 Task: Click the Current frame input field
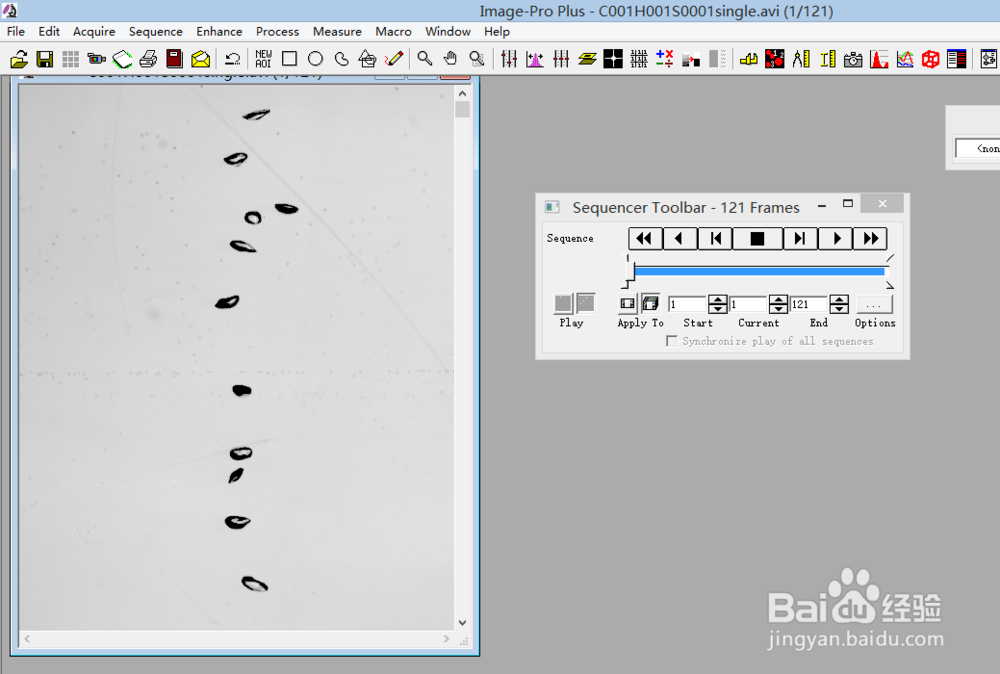(x=747, y=304)
